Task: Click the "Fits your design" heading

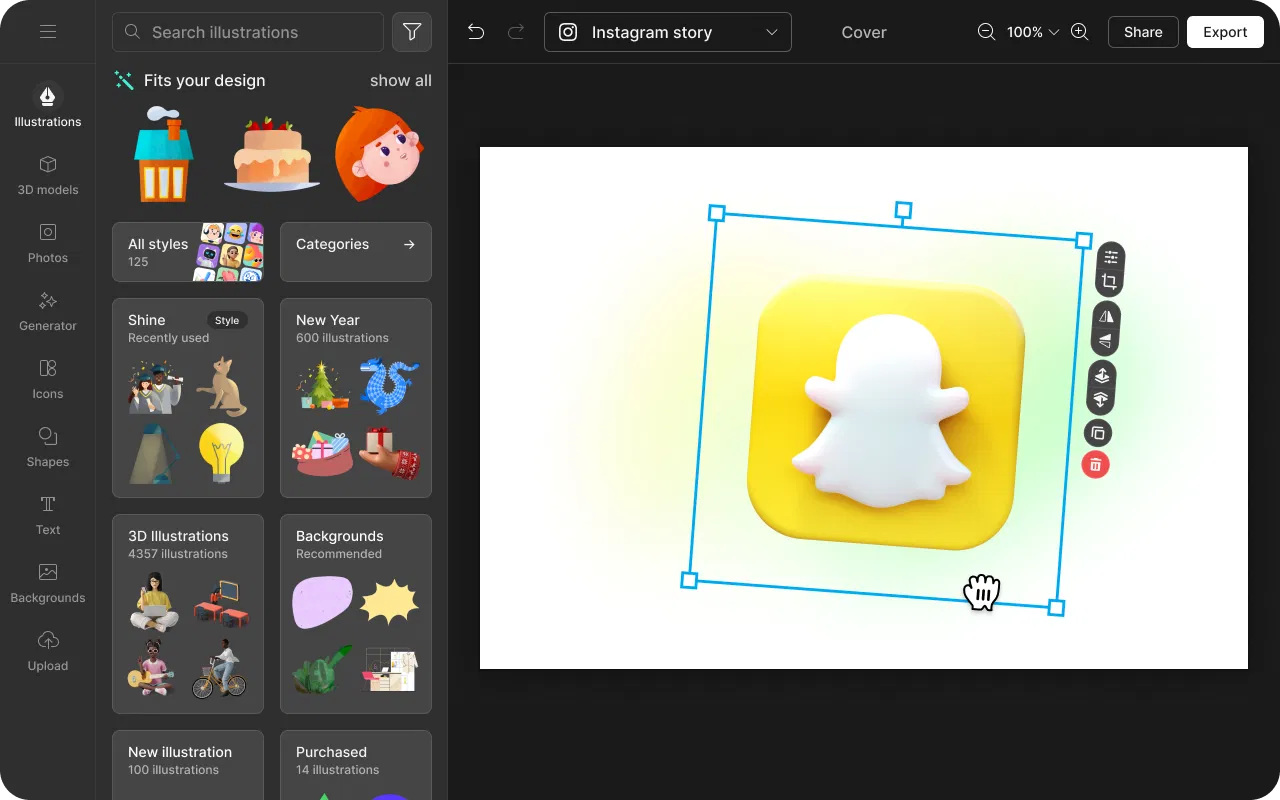Action: point(204,80)
